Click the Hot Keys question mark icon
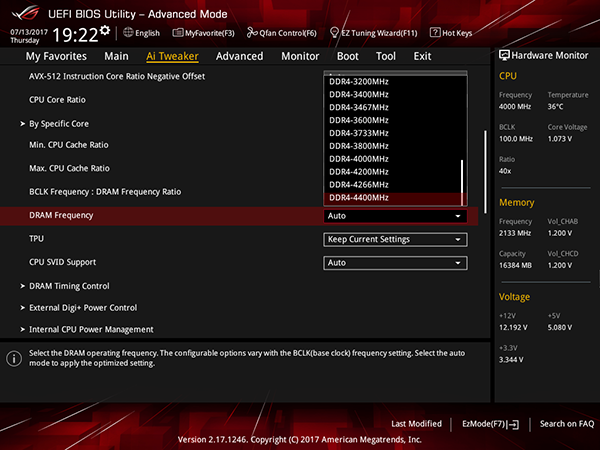 point(435,33)
